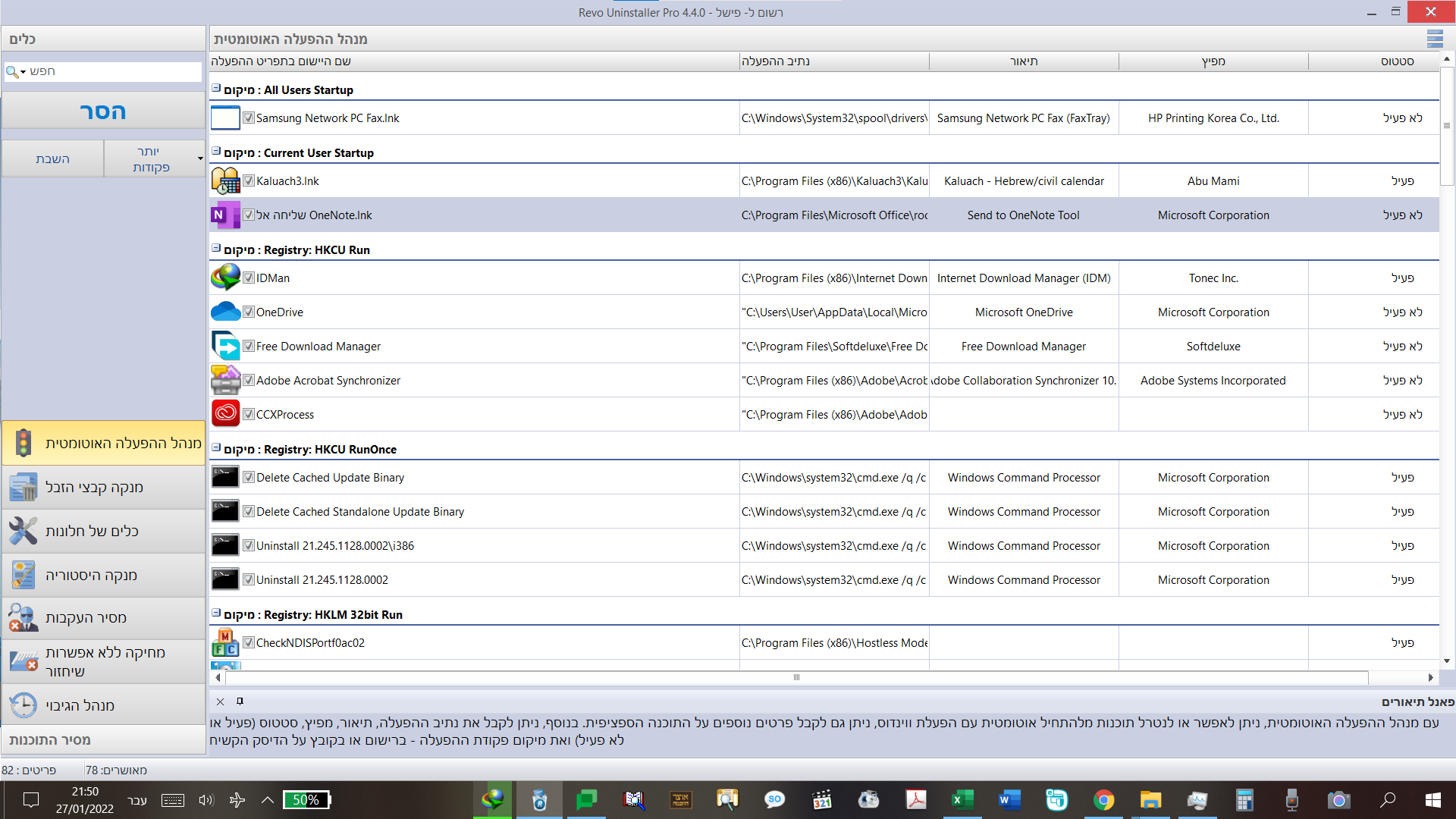This screenshot has width=1456, height=819.
Task: Click the Adobe Acrobat Synchronizer icon
Action: (x=225, y=381)
